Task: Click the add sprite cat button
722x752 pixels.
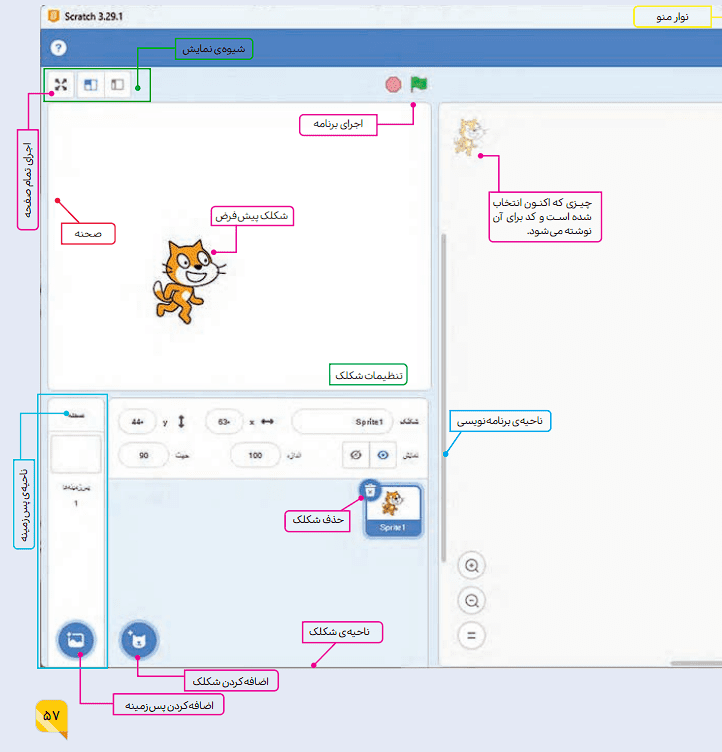Action: [x=137, y=639]
